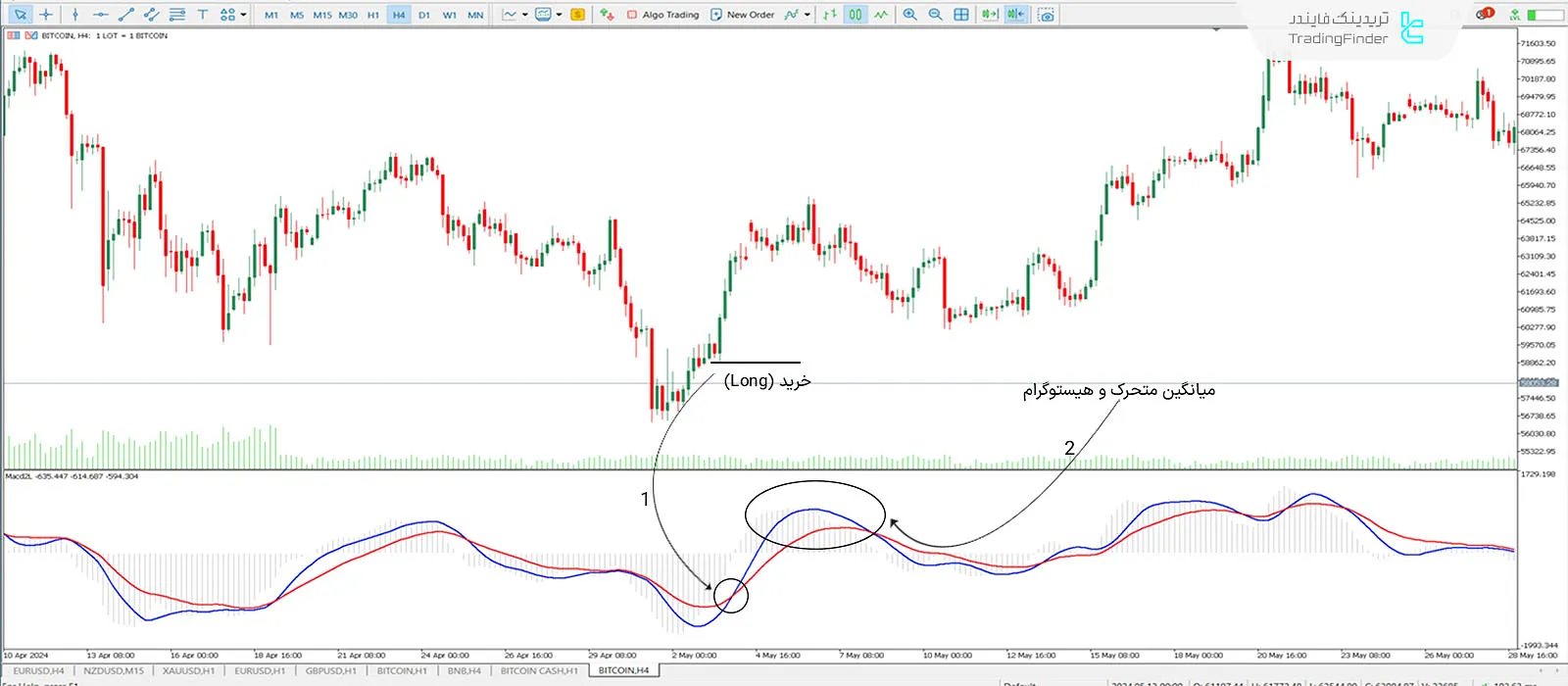Pick the vertical line drawing tool

pyautogui.click(x=75, y=15)
